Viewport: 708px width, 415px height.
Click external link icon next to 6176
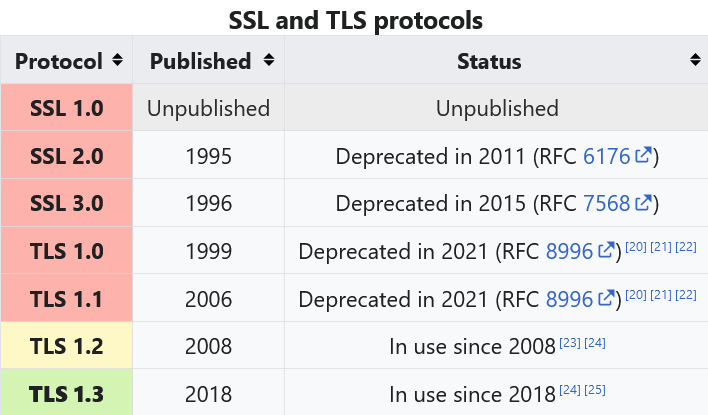[645, 156]
